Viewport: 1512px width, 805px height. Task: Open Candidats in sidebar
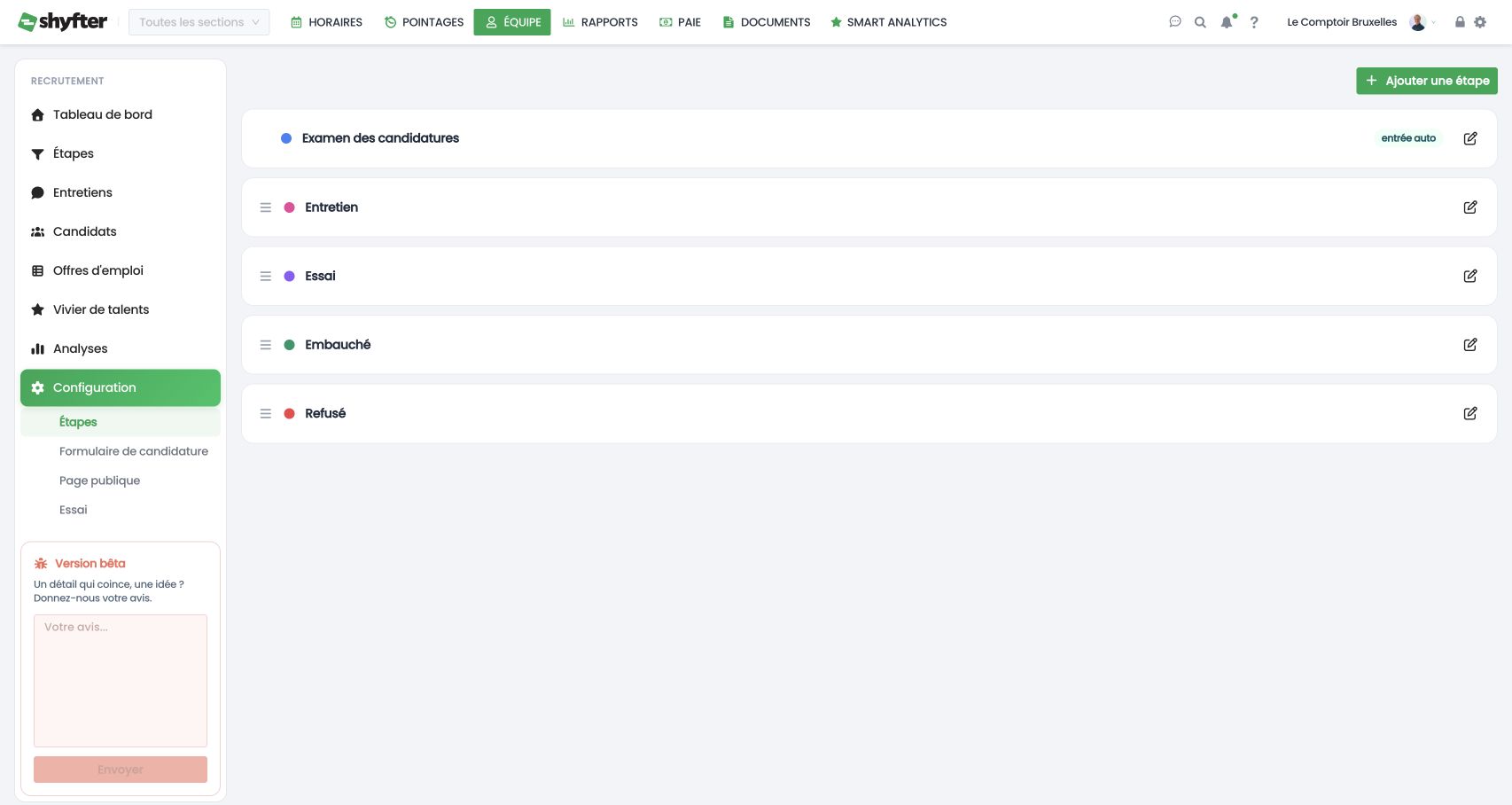coord(121,231)
